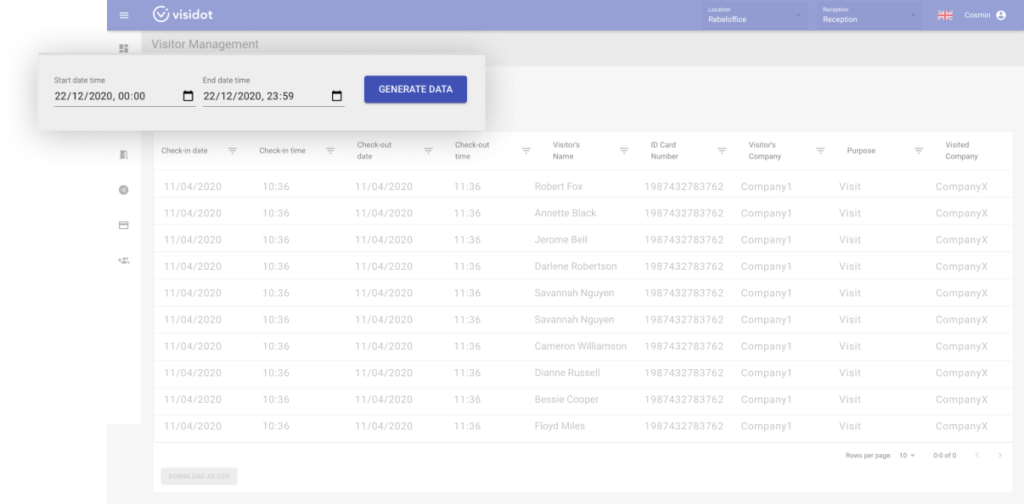Click Company1 in Dianne Russell row
This screenshot has height=504, width=1024.
pos(766,373)
